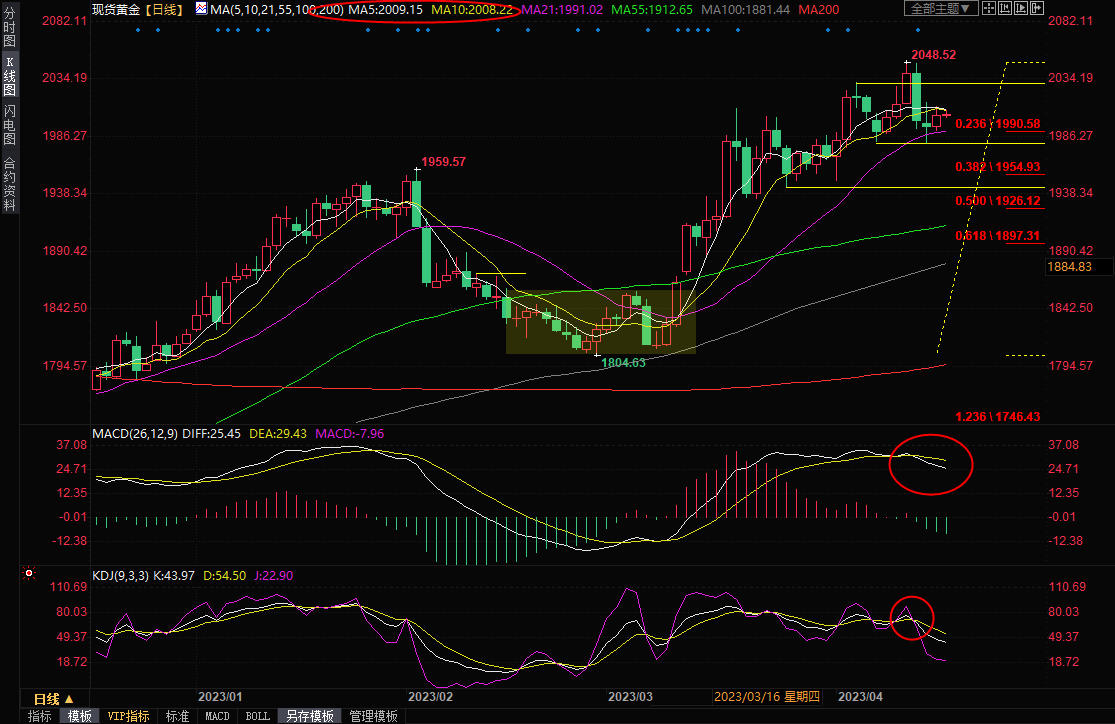The image size is (1115, 724).
Task: Click the KDJ(9,3,3) indicator label
Action: (x=121, y=575)
